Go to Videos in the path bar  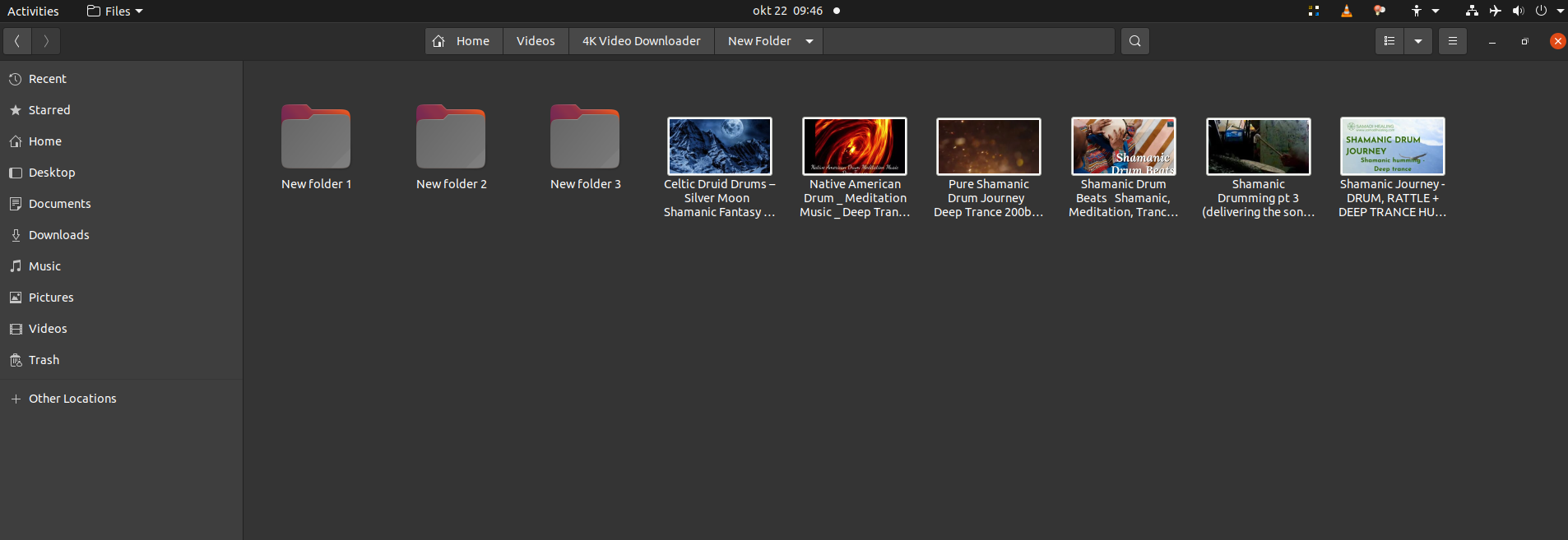tap(536, 41)
